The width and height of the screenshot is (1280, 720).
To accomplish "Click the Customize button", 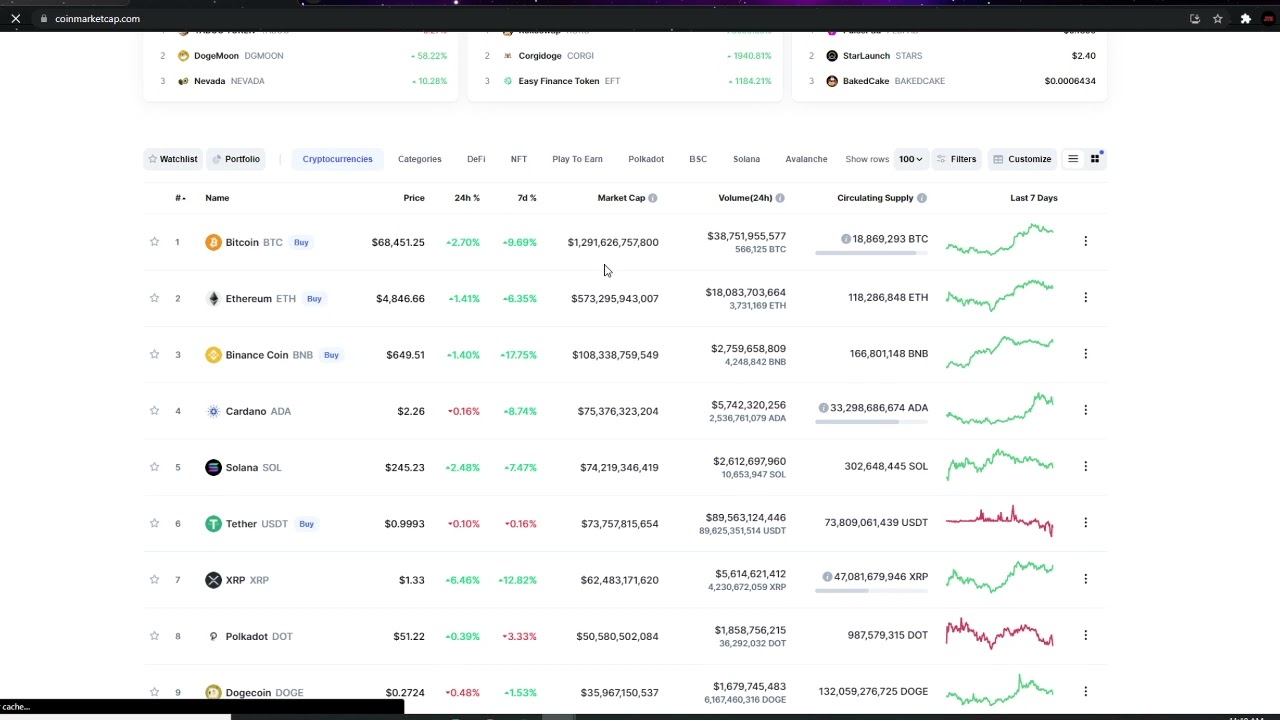I will pos(1022,159).
